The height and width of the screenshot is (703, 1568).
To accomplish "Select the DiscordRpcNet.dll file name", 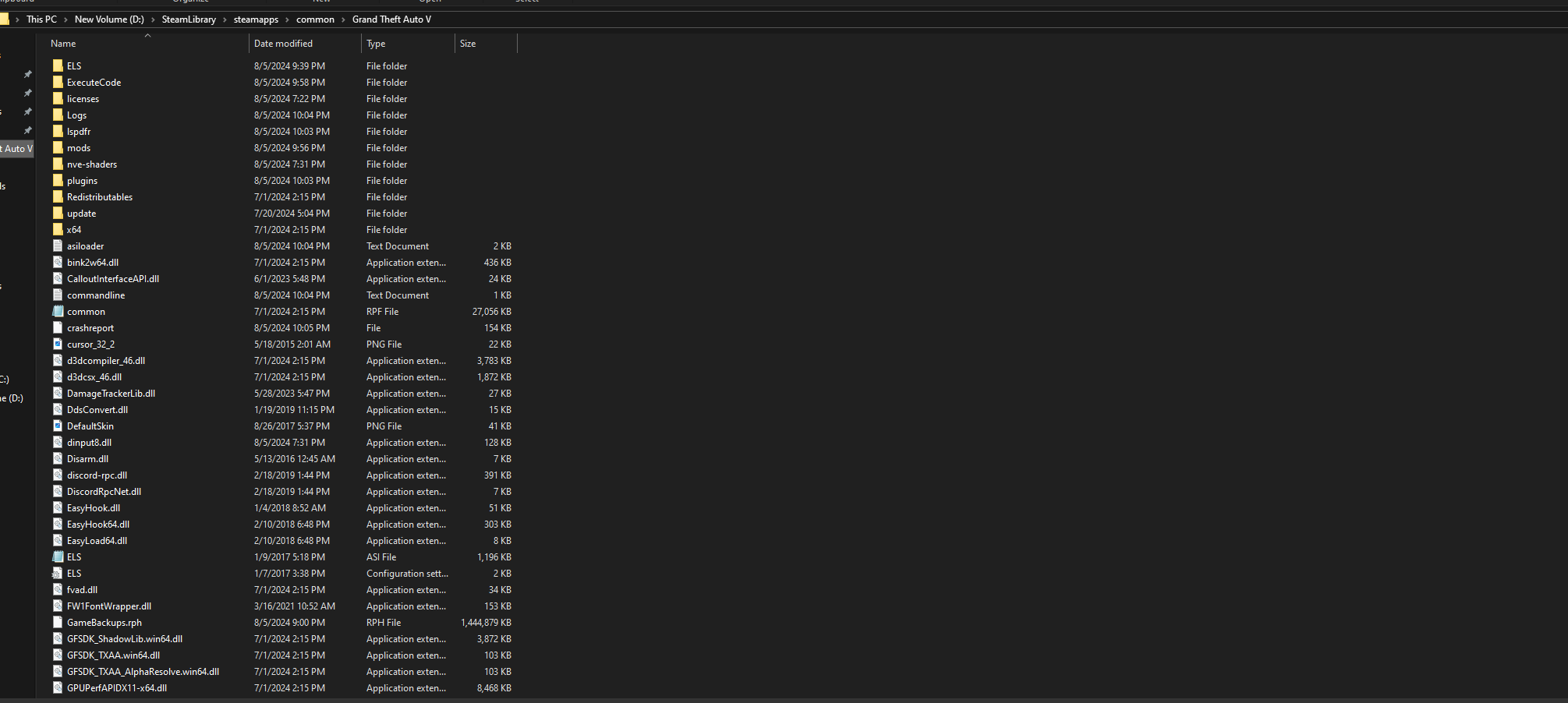I will pos(104,491).
